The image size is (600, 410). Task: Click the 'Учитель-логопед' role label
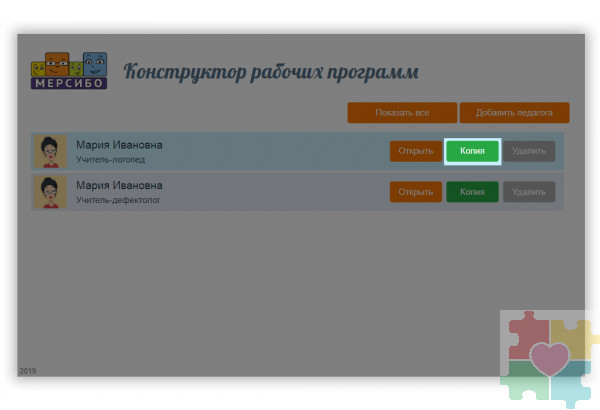[x=111, y=159]
